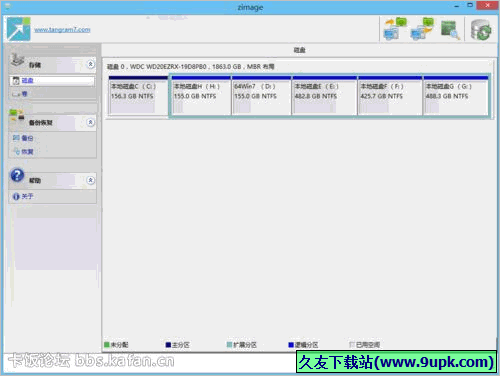Viewport: 500px width, 376px height.
Task: Select partition F: 425.7 GB NTFS
Action: tap(390, 96)
